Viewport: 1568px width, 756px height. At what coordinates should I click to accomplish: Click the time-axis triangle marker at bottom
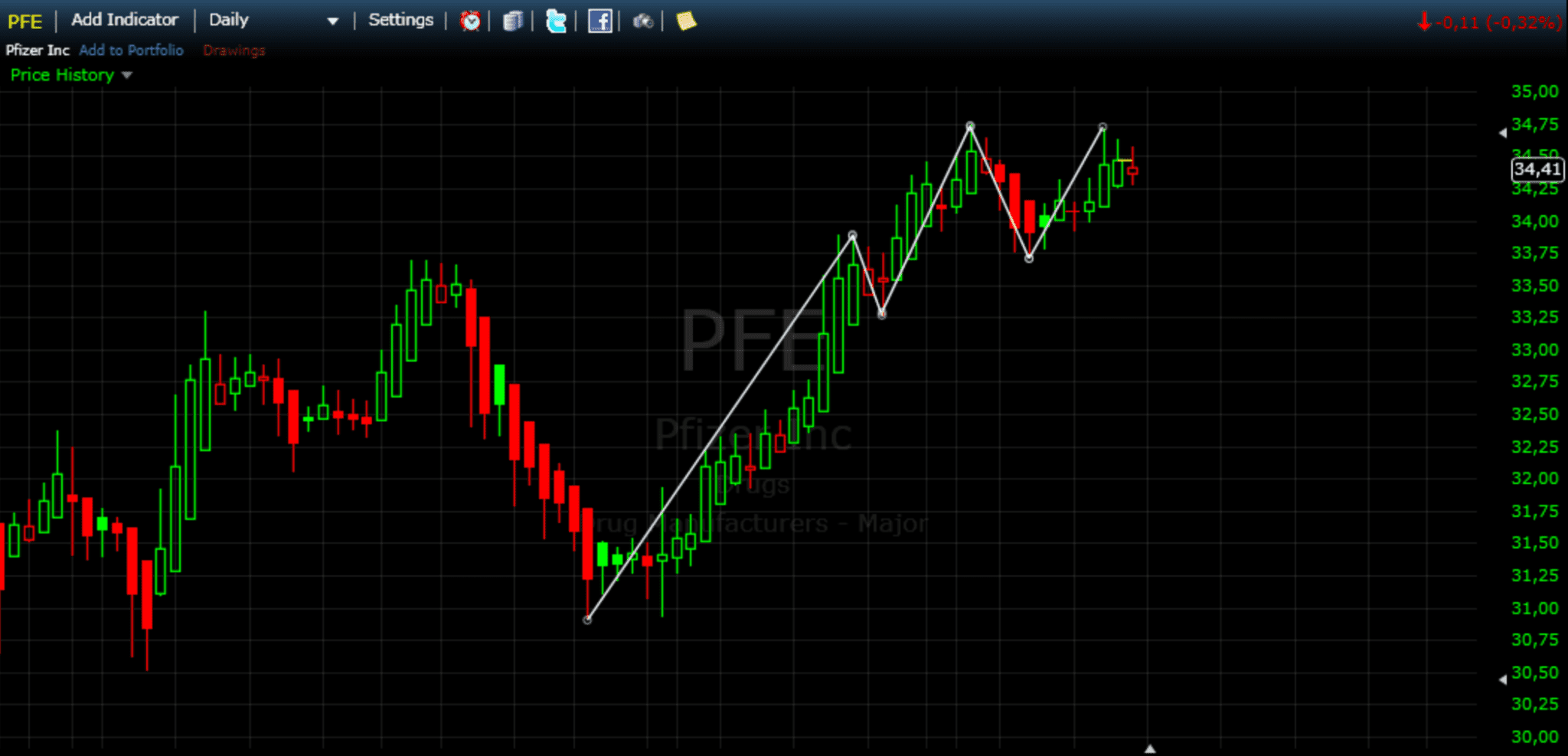point(1149,748)
